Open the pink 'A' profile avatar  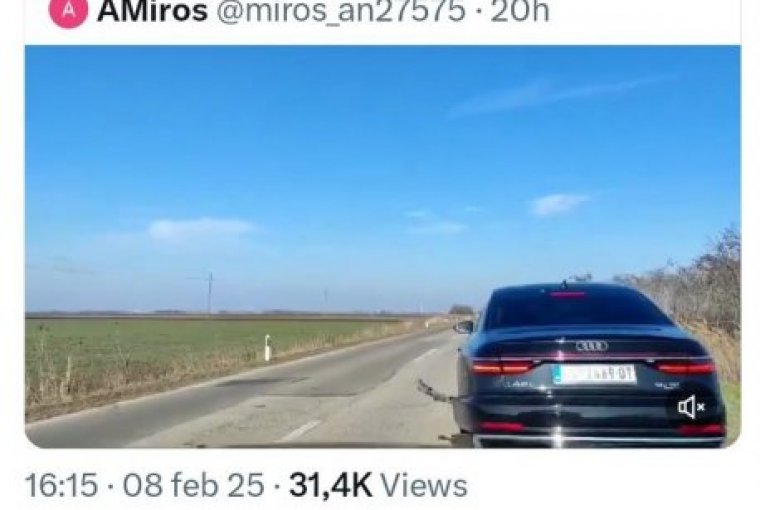pos(68,12)
